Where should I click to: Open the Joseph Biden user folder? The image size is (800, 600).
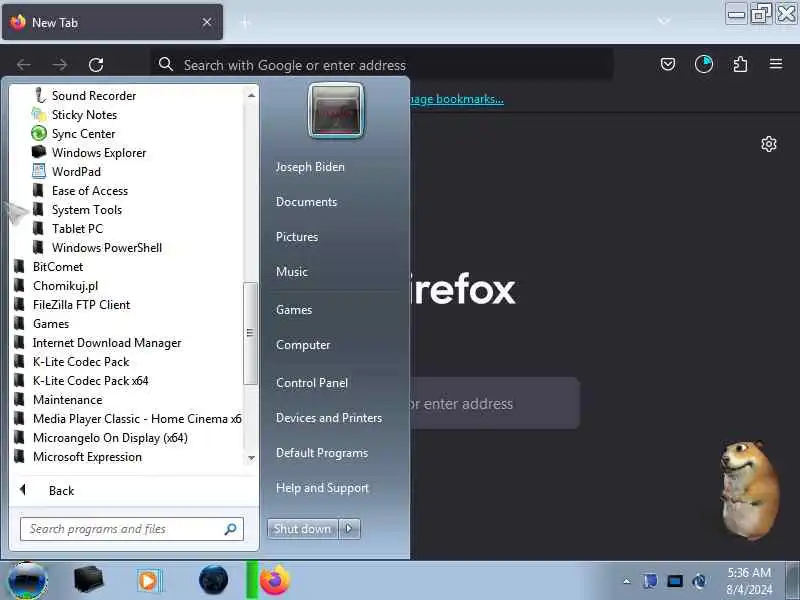(x=310, y=167)
